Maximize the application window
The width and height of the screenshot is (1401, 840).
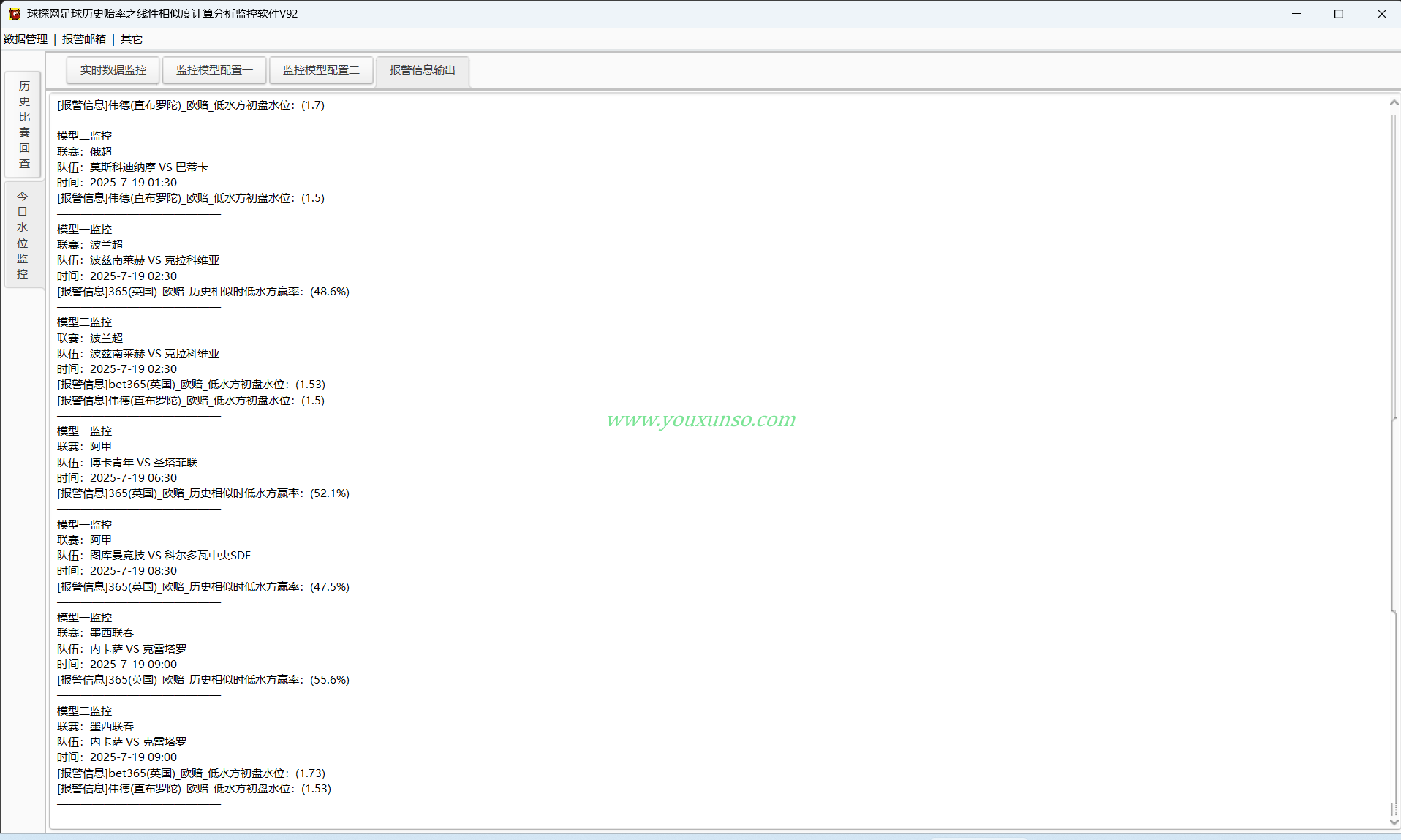[x=1339, y=14]
